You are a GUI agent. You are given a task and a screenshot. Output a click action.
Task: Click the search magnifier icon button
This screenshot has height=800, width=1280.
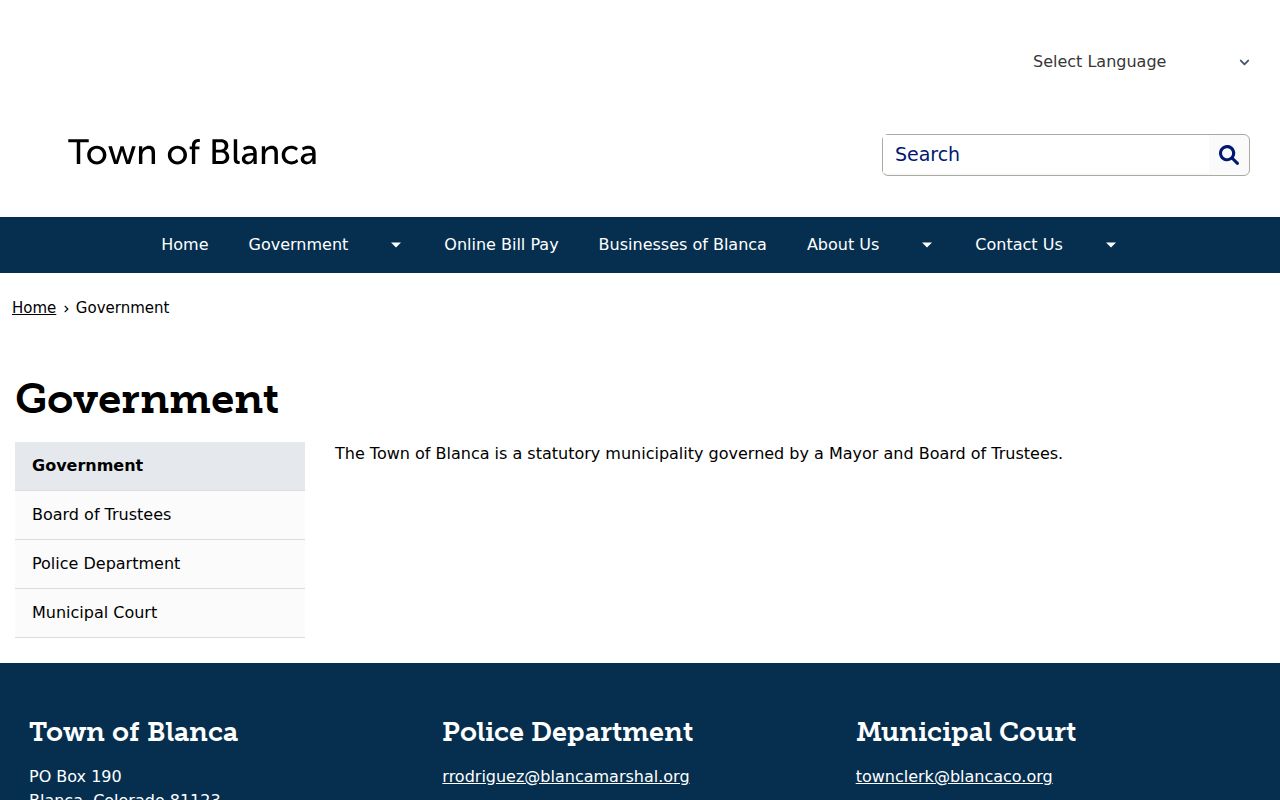coord(1229,155)
